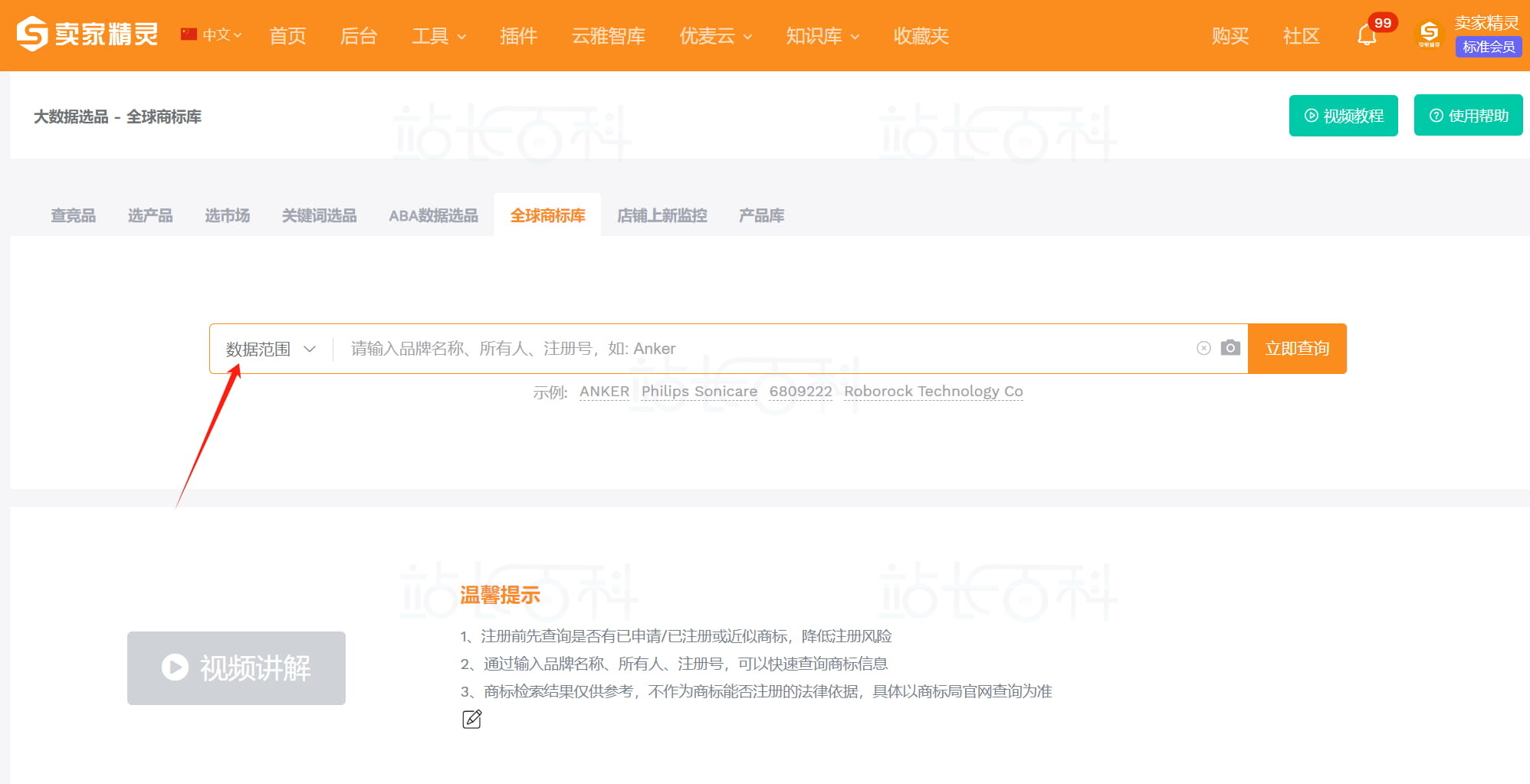1530x784 pixels.
Task: Open the 视频教程 button
Action: (x=1344, y=116)
